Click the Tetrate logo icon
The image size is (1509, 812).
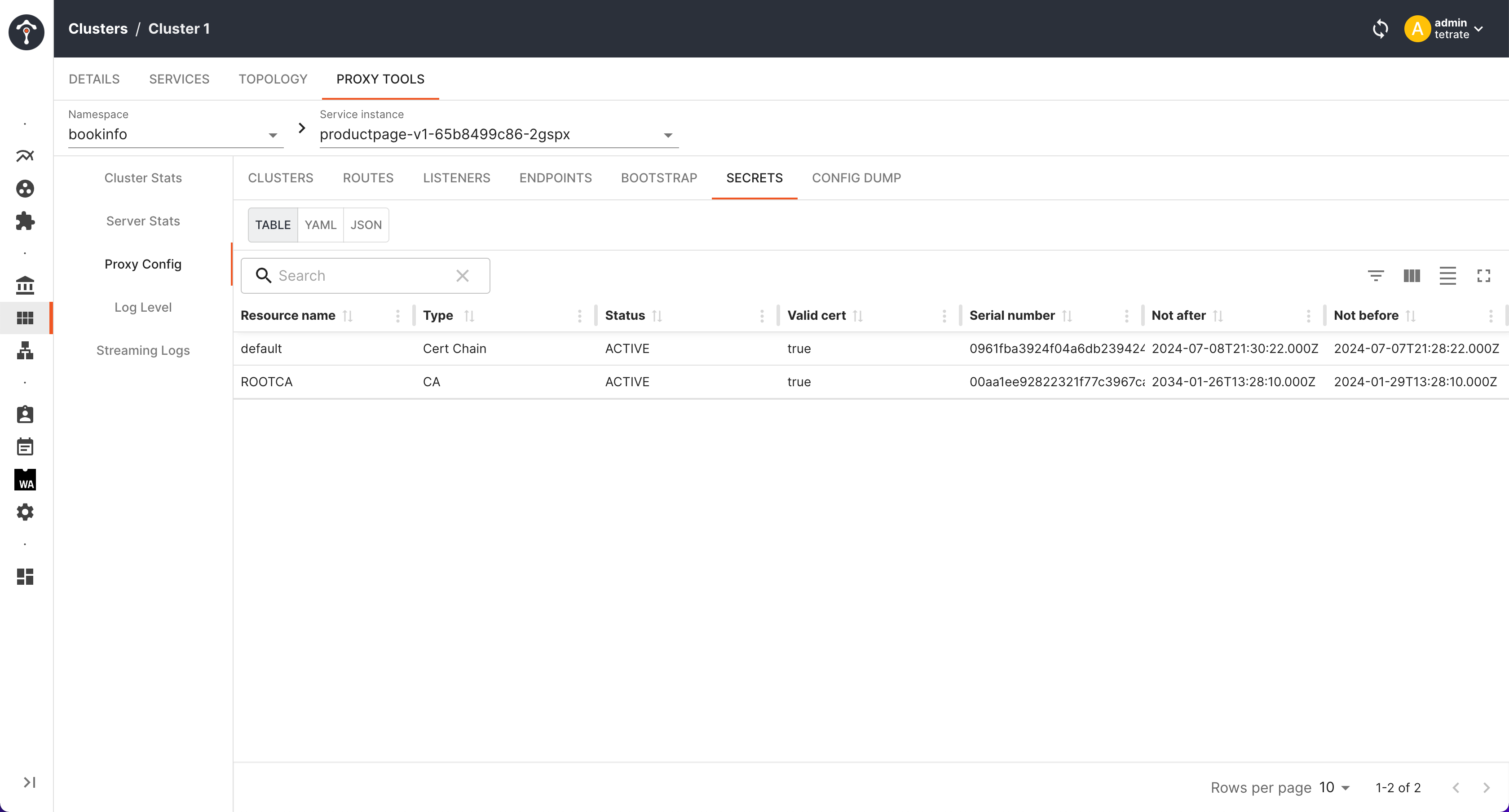pos(26,31)
